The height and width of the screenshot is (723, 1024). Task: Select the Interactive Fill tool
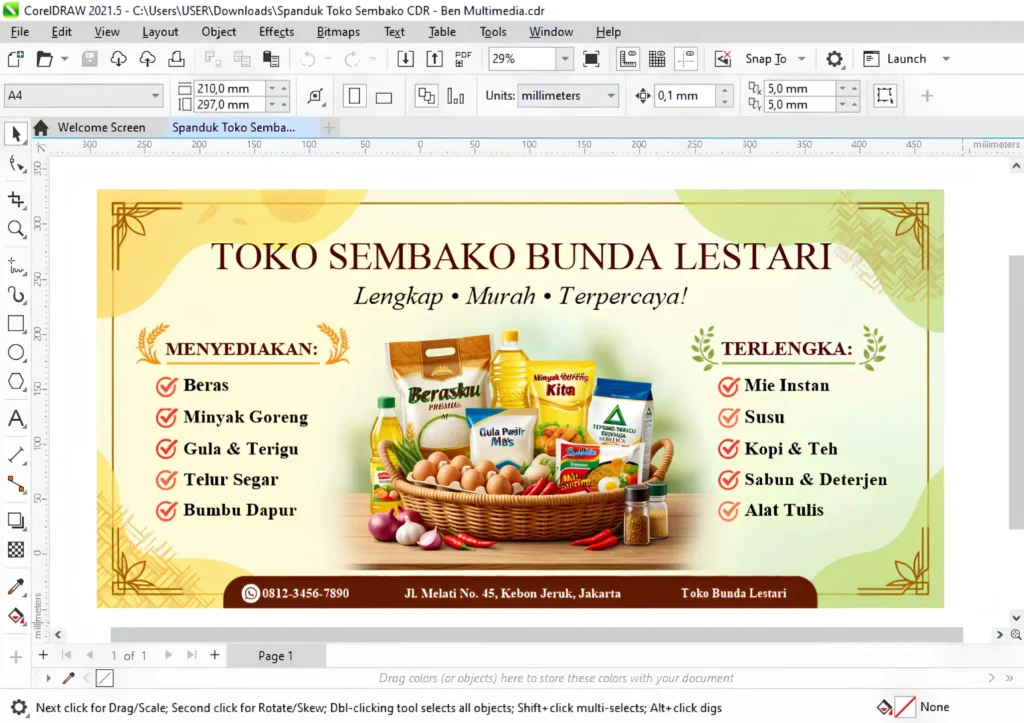pyautogui.click(x=16, y=616)
